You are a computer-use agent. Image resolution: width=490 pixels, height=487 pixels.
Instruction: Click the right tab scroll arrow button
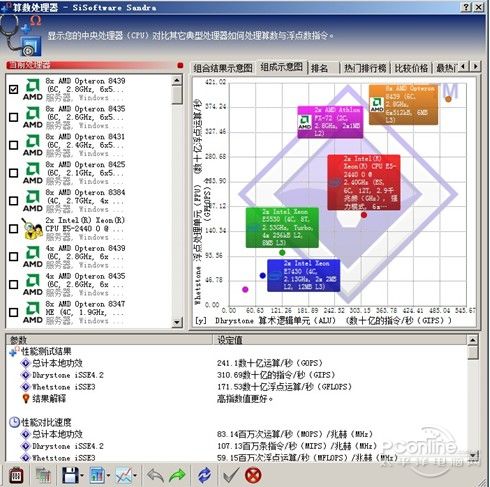tap(476, 66)
